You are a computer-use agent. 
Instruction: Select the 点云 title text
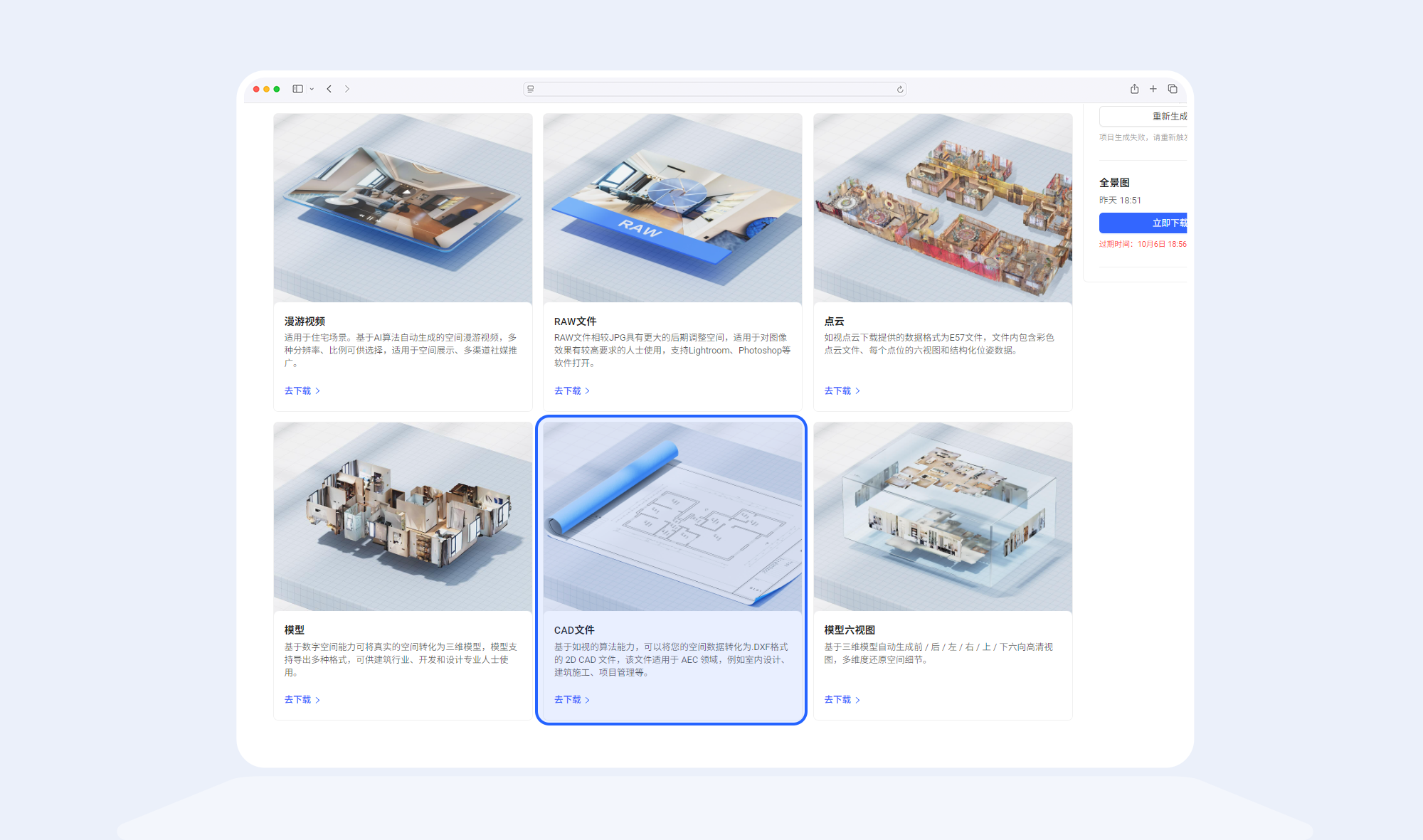click(x=834, y=321)
